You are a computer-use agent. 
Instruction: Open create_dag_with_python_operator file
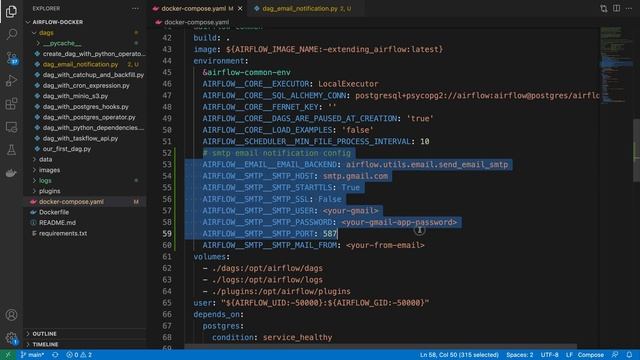pyautogui.click(x=94, y=54)
